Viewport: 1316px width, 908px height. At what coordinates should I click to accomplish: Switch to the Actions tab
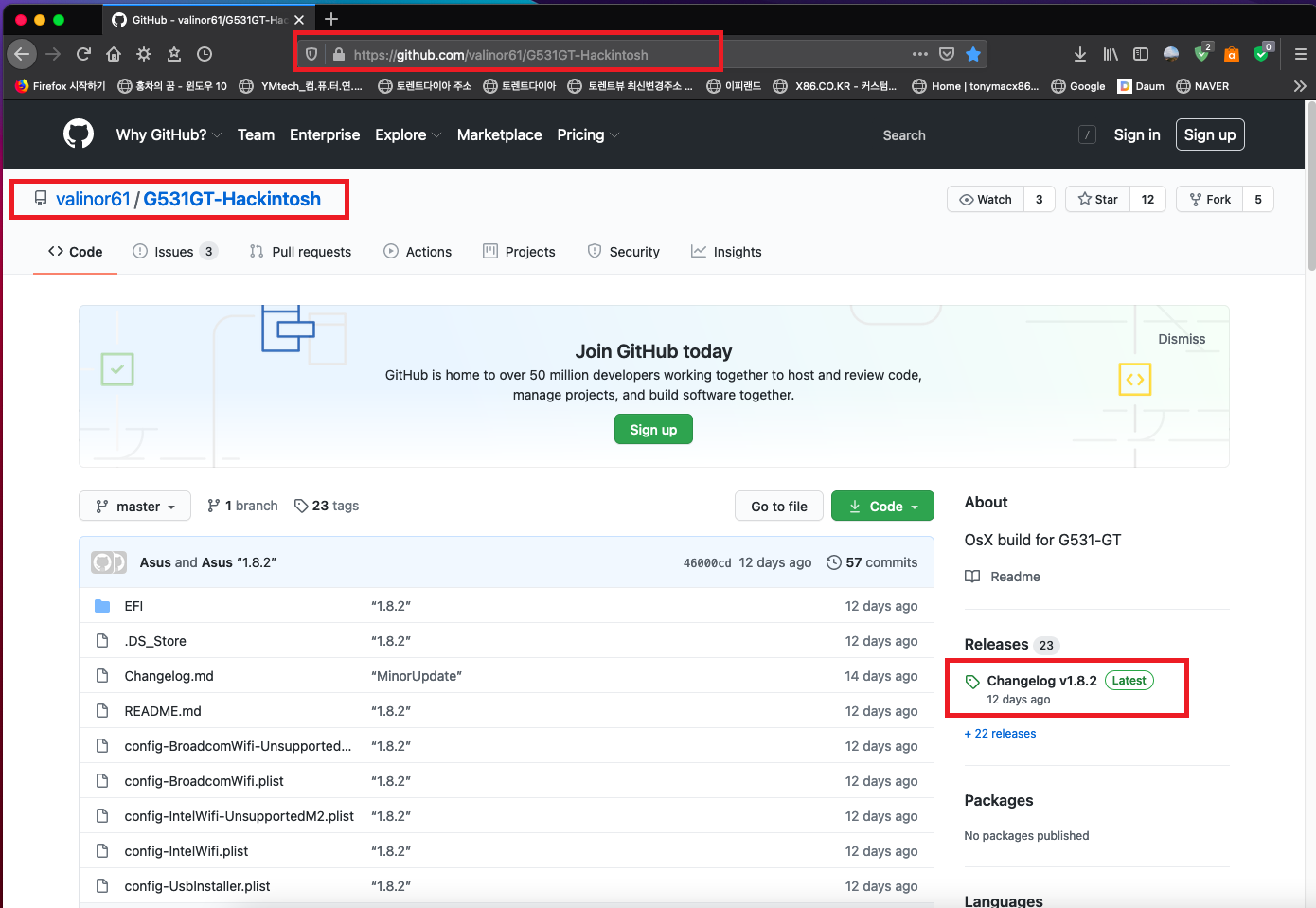coord(418,252)
